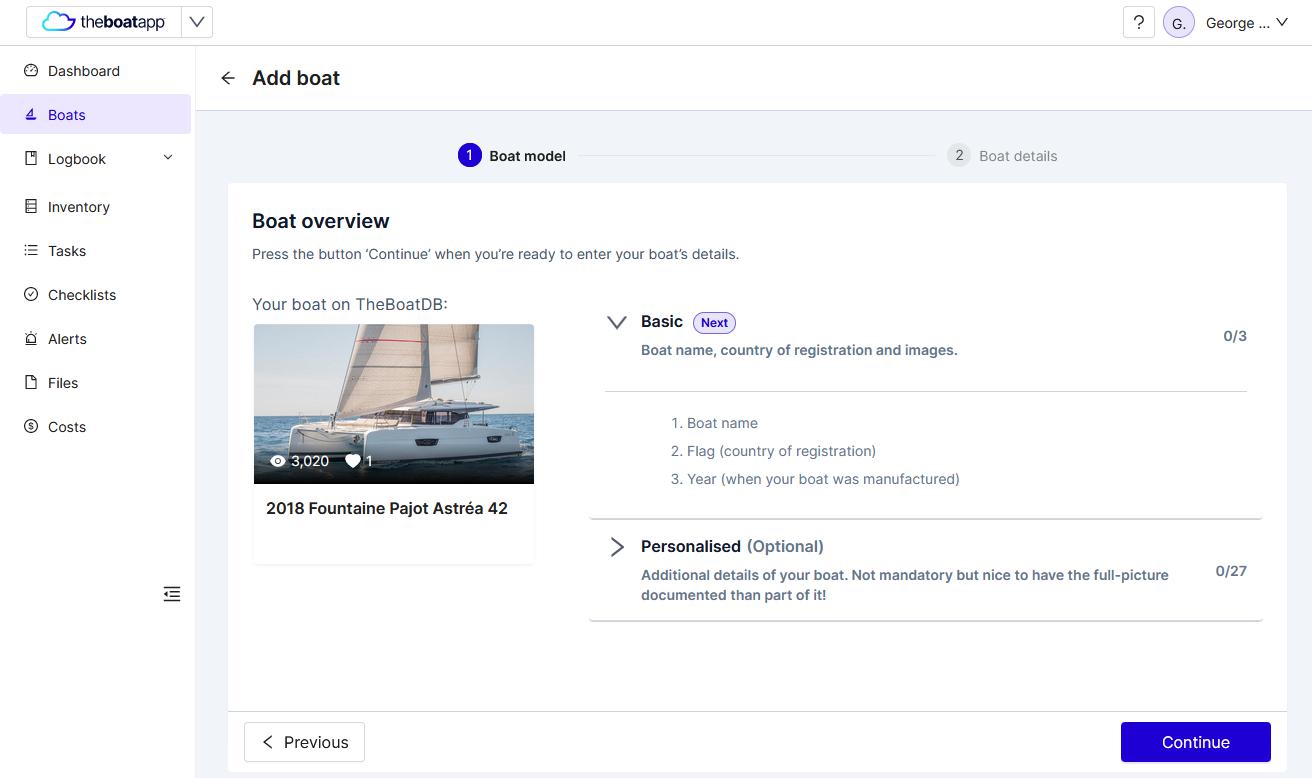Open dropdown next to theboatapp logo

click(x=197, y=22)
